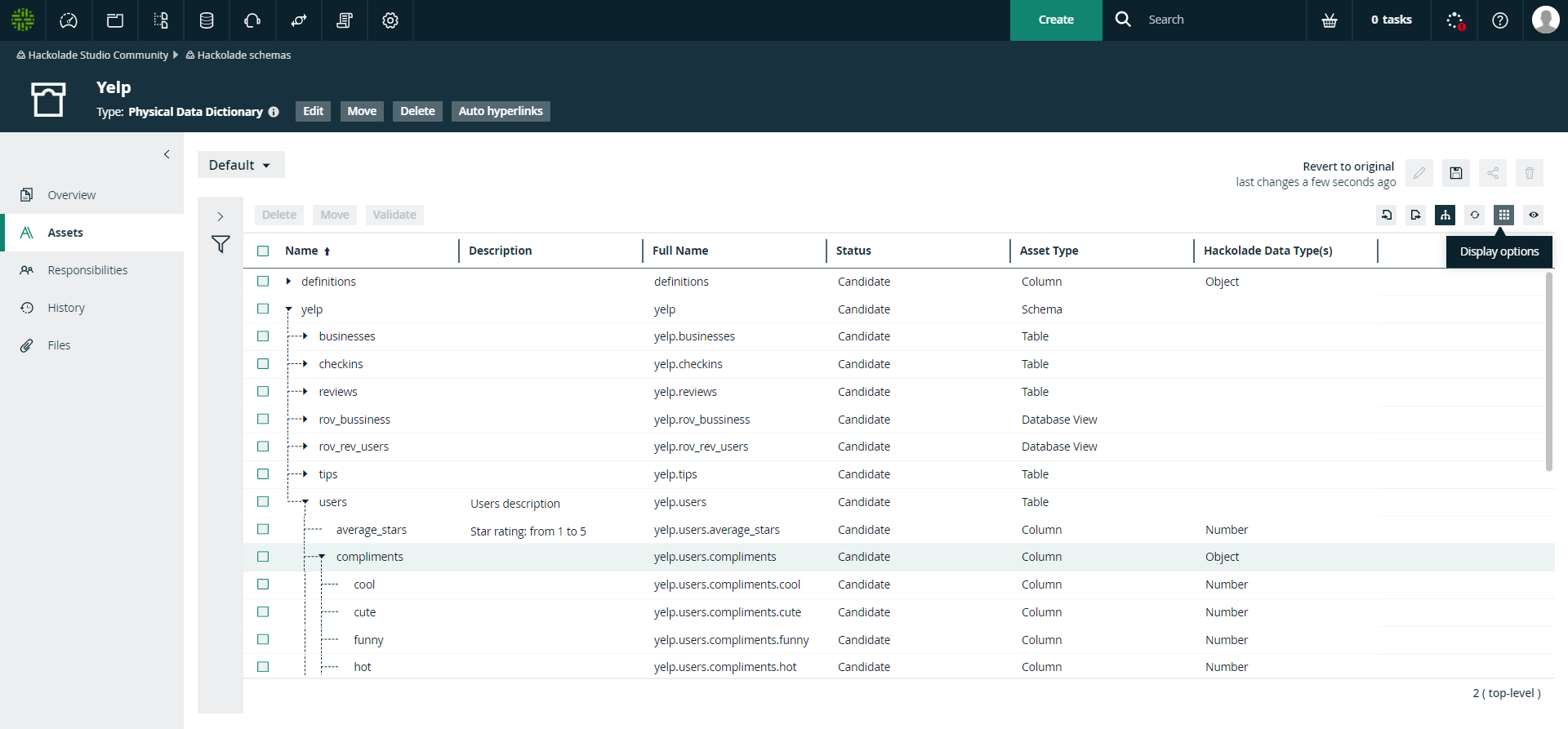Click the Auto hyperlinks button

(x=501, y=111)
